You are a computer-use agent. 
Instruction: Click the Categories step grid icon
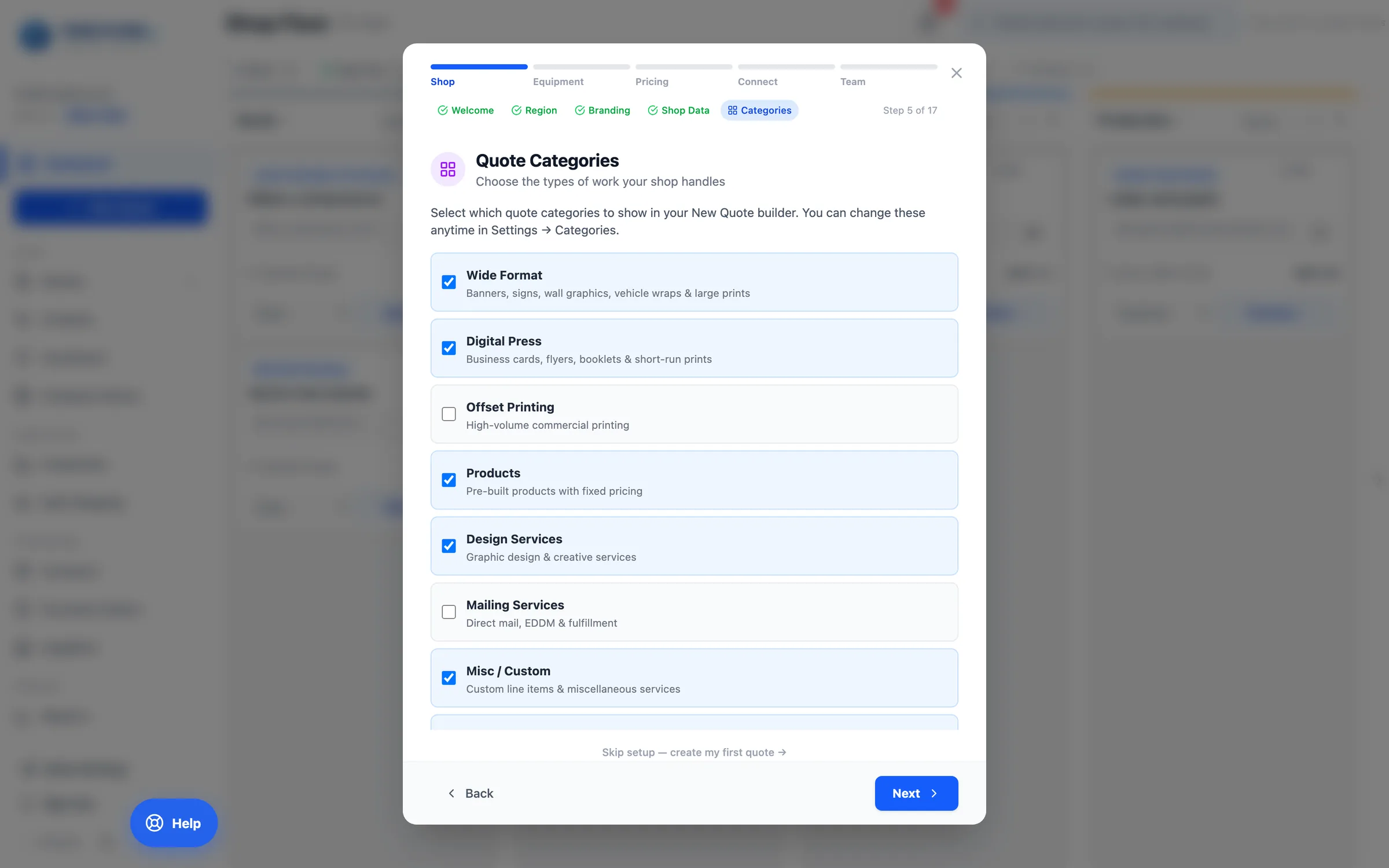point(733,111)
